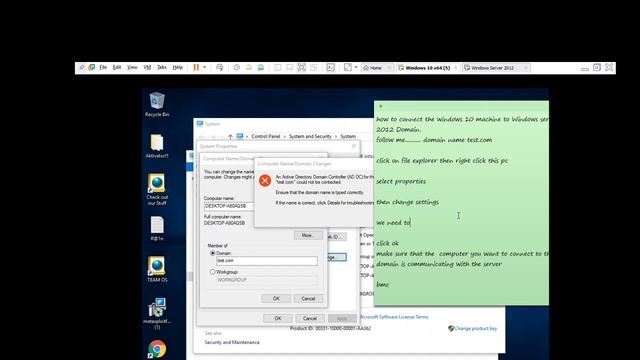
Task: Enter full screen mode via toolbar icon
Action: tap(301, 67)
